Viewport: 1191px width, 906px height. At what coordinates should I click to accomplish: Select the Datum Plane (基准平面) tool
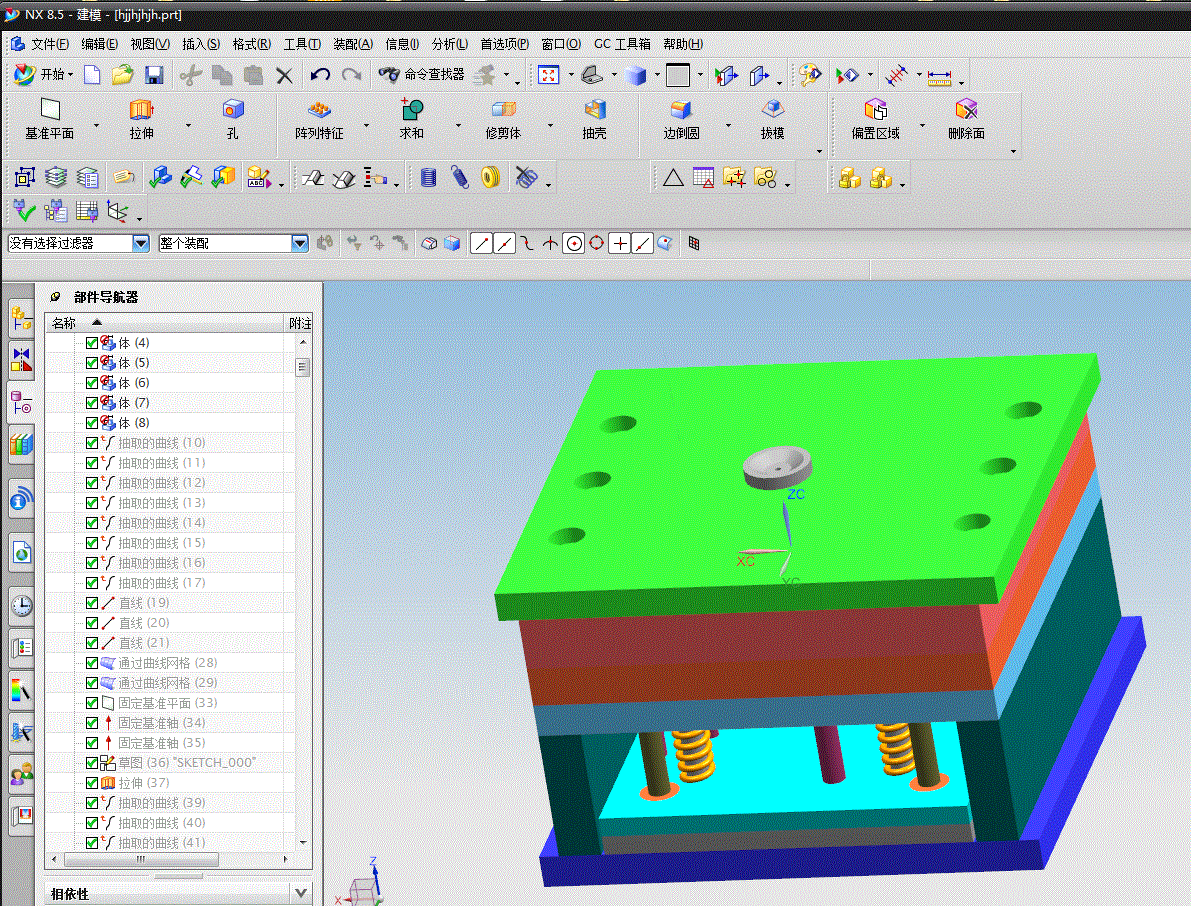pos(49,119)
